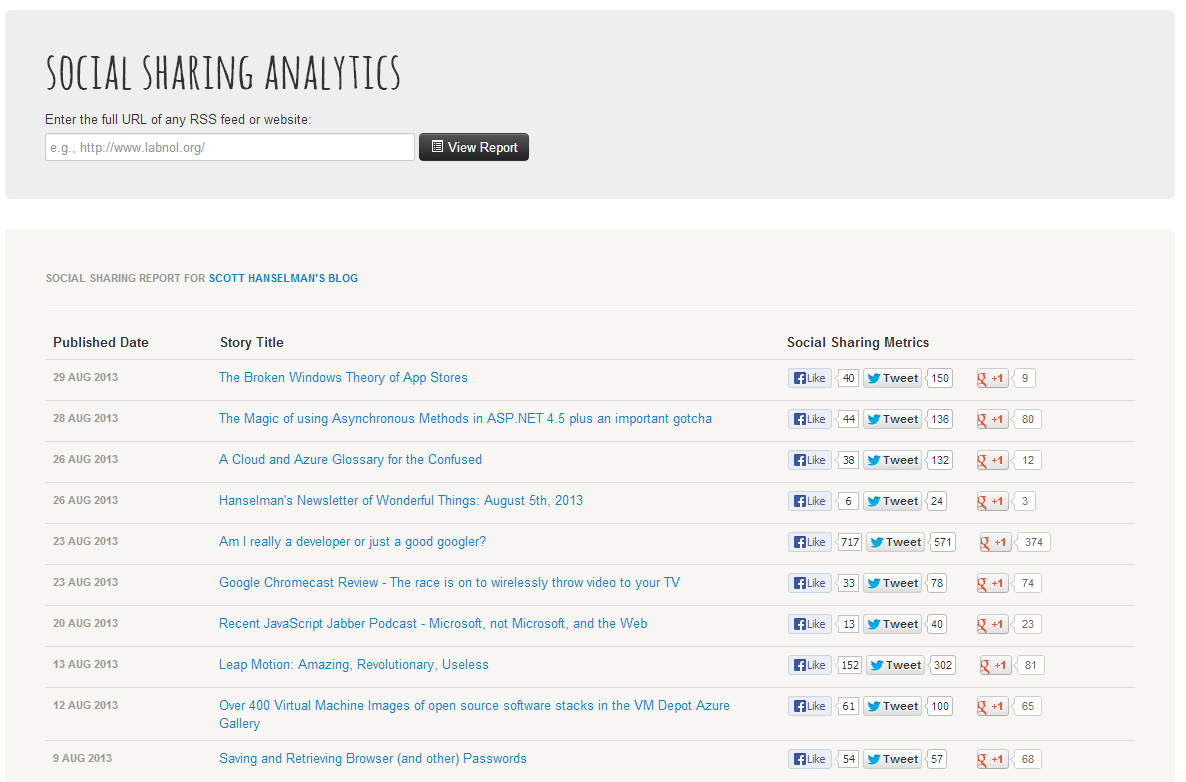
Task: Click the Social Sharing Metrics column header
Action: (858, 342)
